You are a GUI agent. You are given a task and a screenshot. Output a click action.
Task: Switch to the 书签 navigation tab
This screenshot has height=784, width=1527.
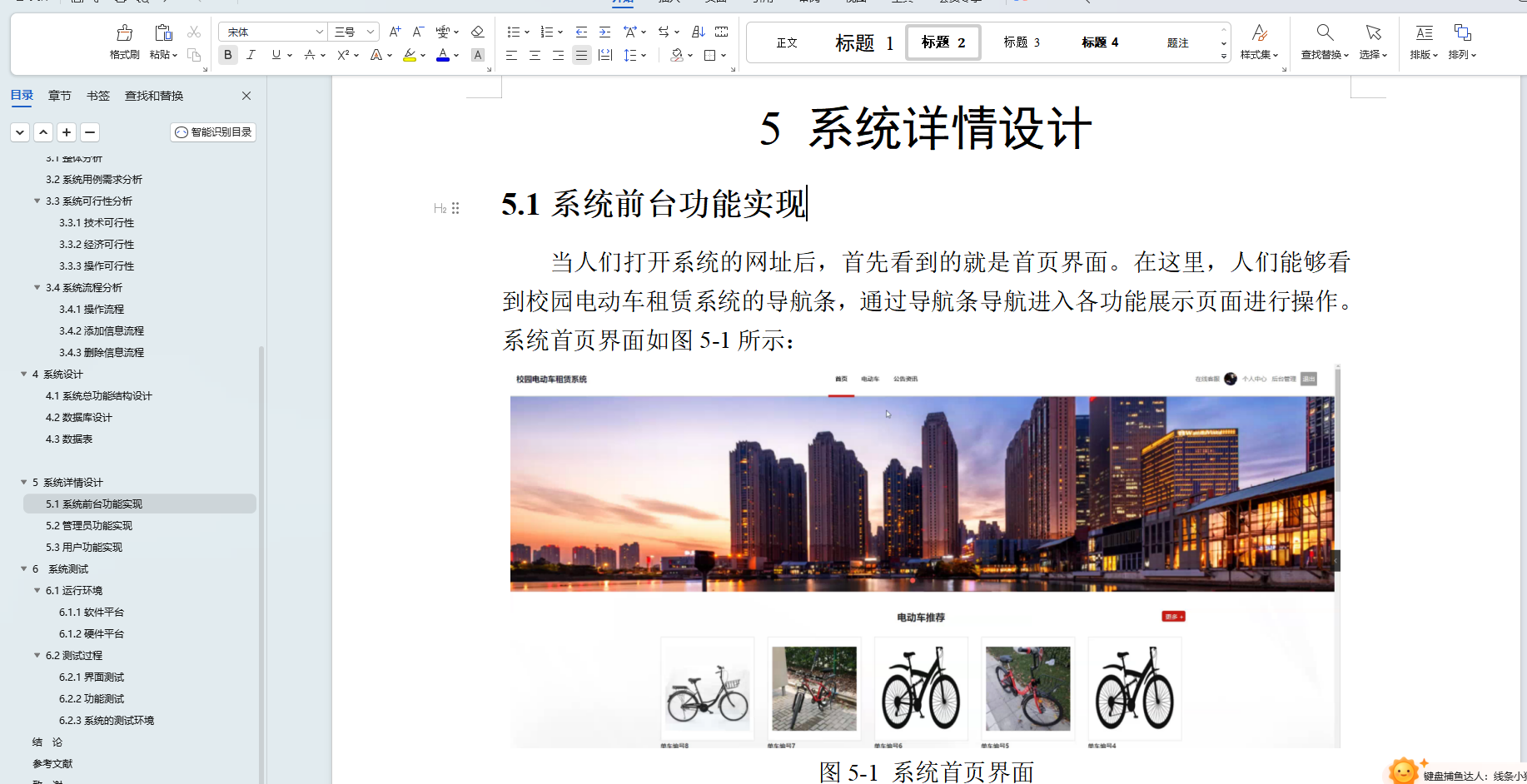click(98, 96)
